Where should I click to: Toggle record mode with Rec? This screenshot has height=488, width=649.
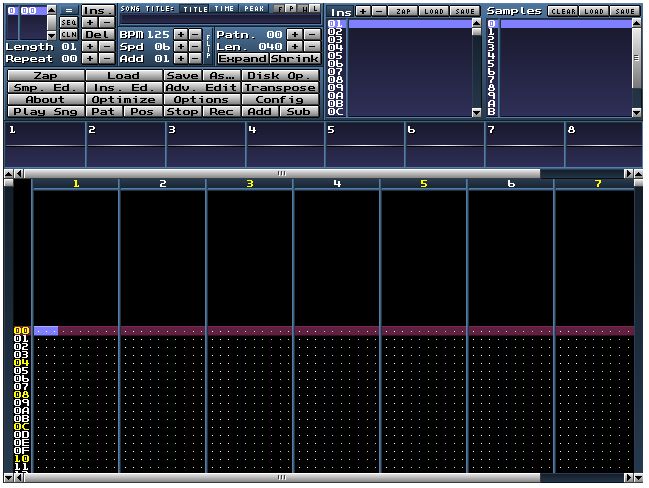coord(221,111)
